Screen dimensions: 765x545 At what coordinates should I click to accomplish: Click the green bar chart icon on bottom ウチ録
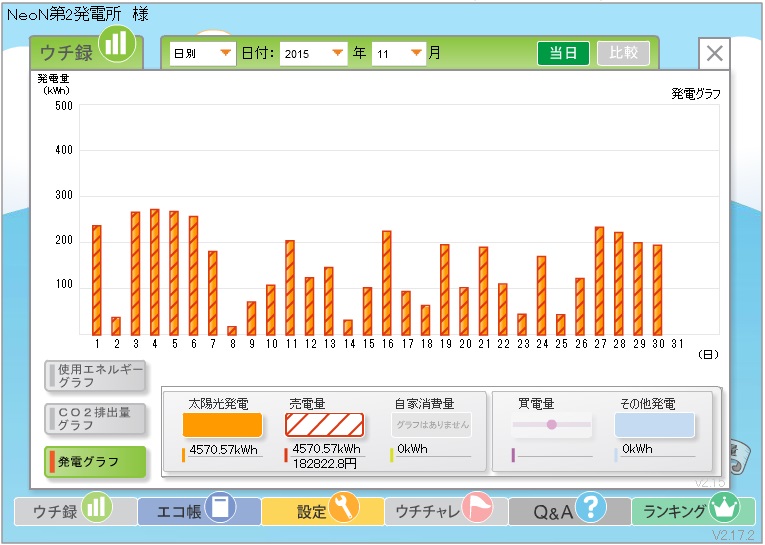[x=97, y=507]
